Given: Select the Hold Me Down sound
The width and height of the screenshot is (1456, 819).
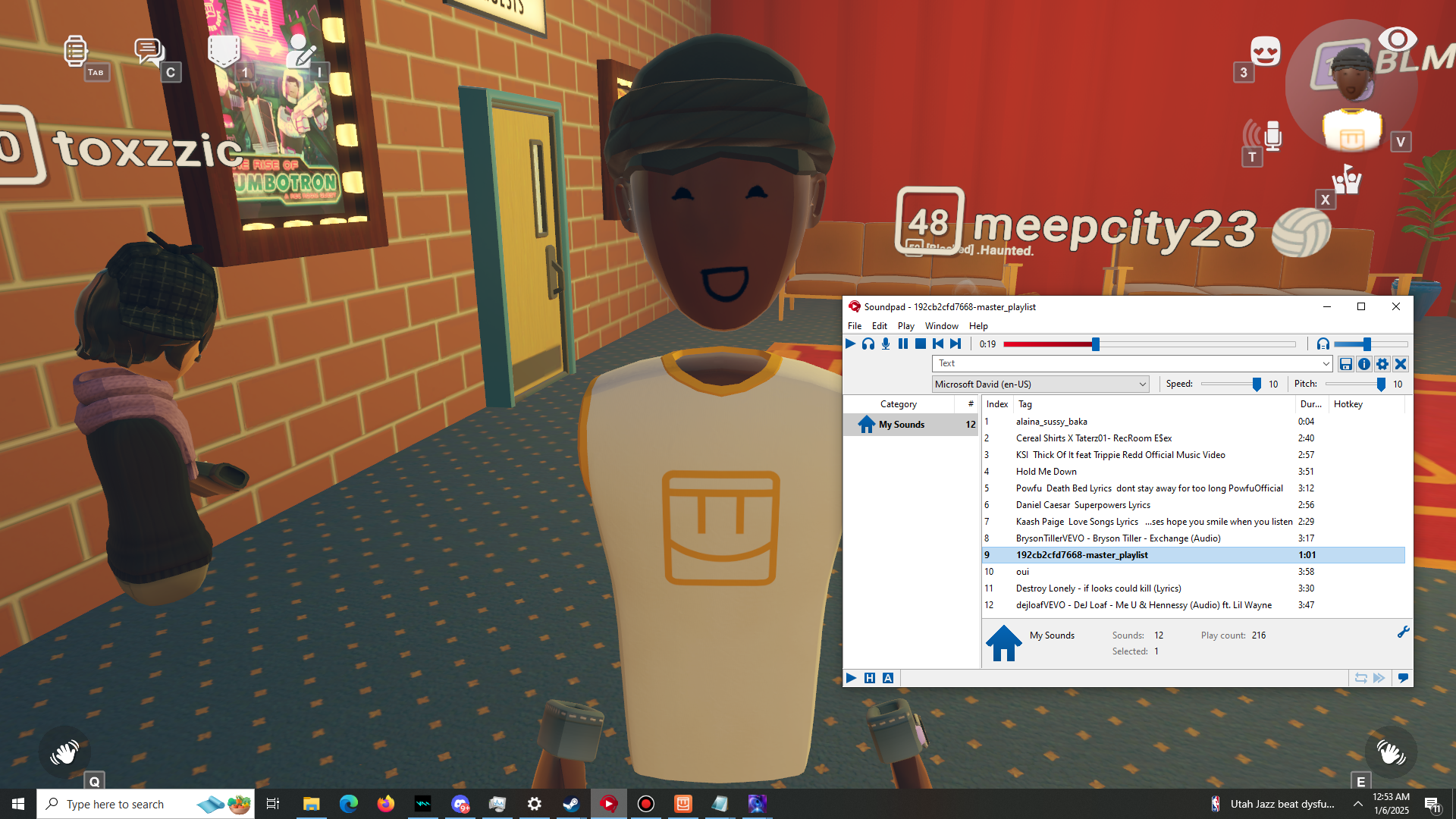Looking at the screenshot, I should pyautogui.click(x=1046, y=472).
